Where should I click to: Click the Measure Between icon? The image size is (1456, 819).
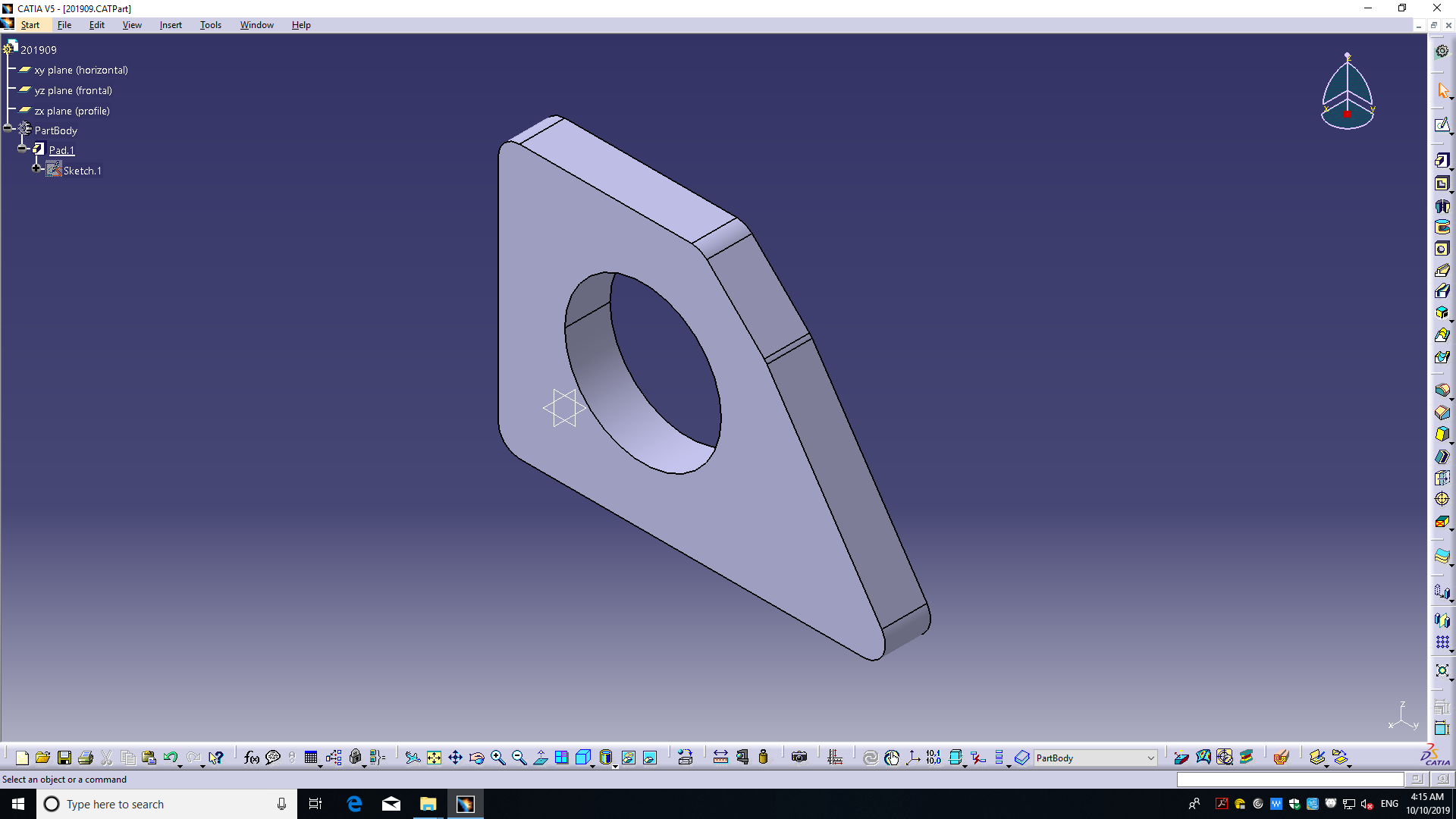tap(720, 758)
